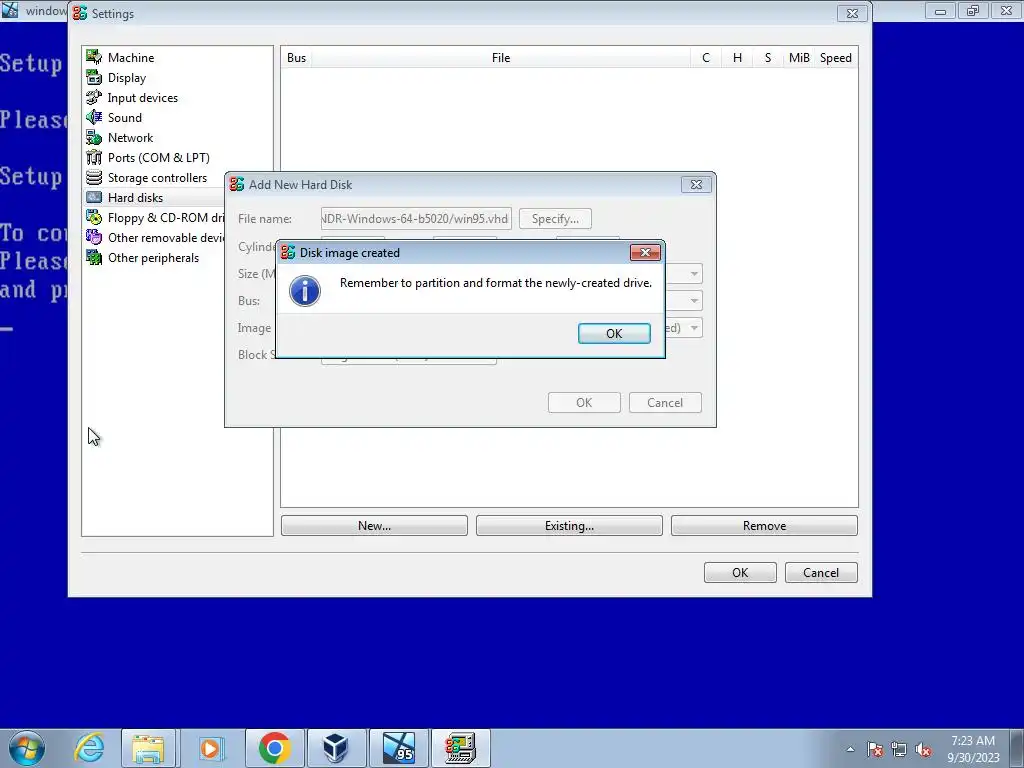Click the S column header

coord(768,57)
